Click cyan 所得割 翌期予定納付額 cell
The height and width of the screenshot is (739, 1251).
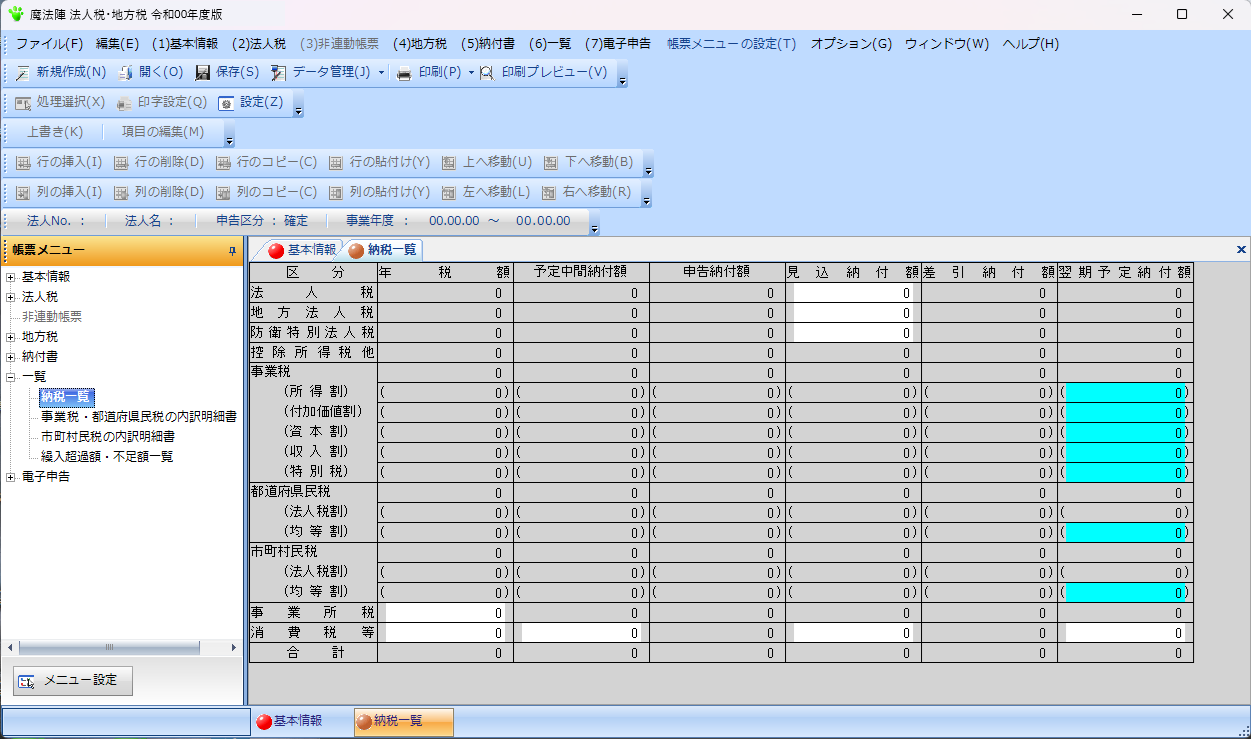[1125, 392]
